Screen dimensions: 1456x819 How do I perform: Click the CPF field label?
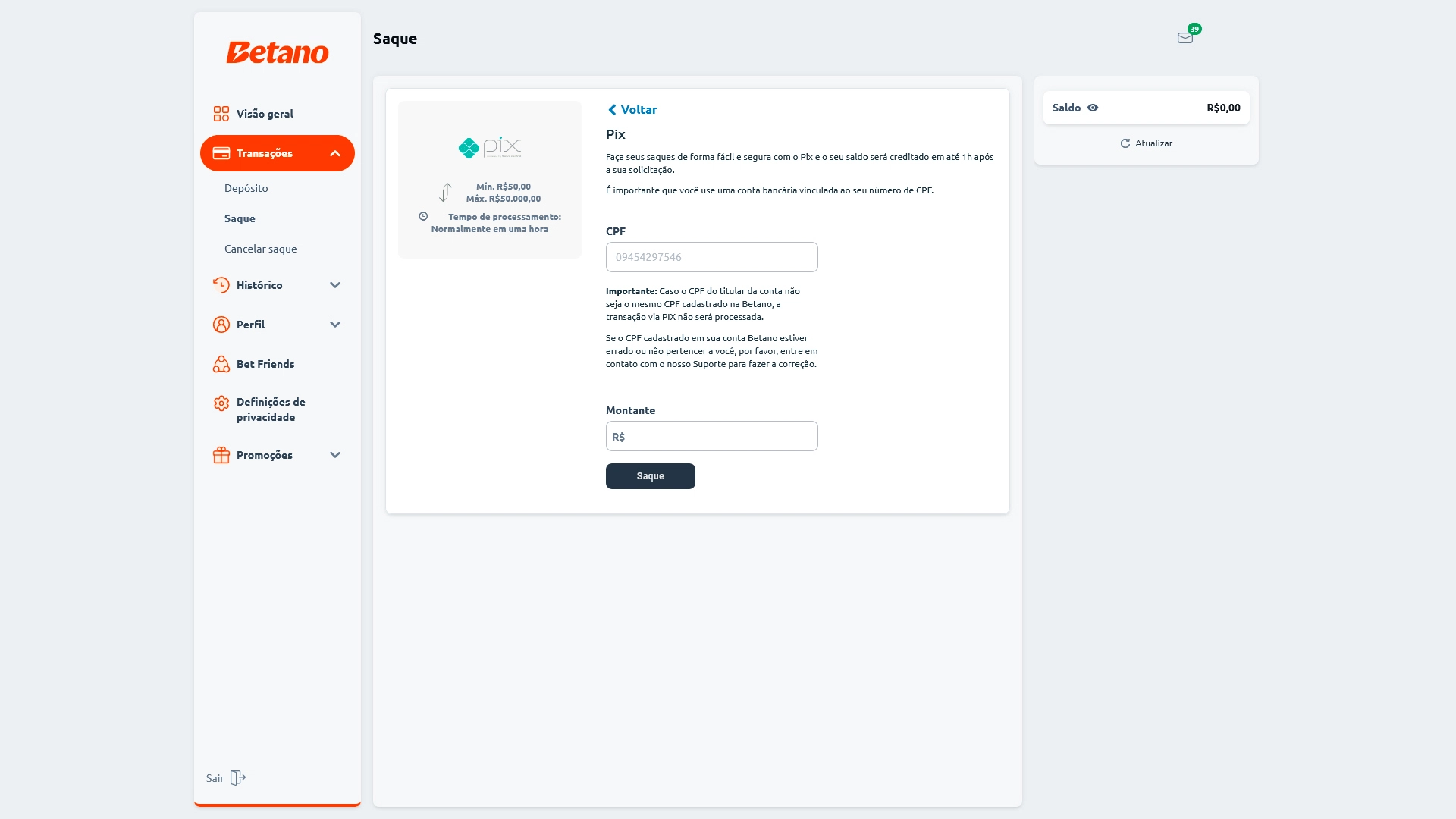[x=616, y=231]
